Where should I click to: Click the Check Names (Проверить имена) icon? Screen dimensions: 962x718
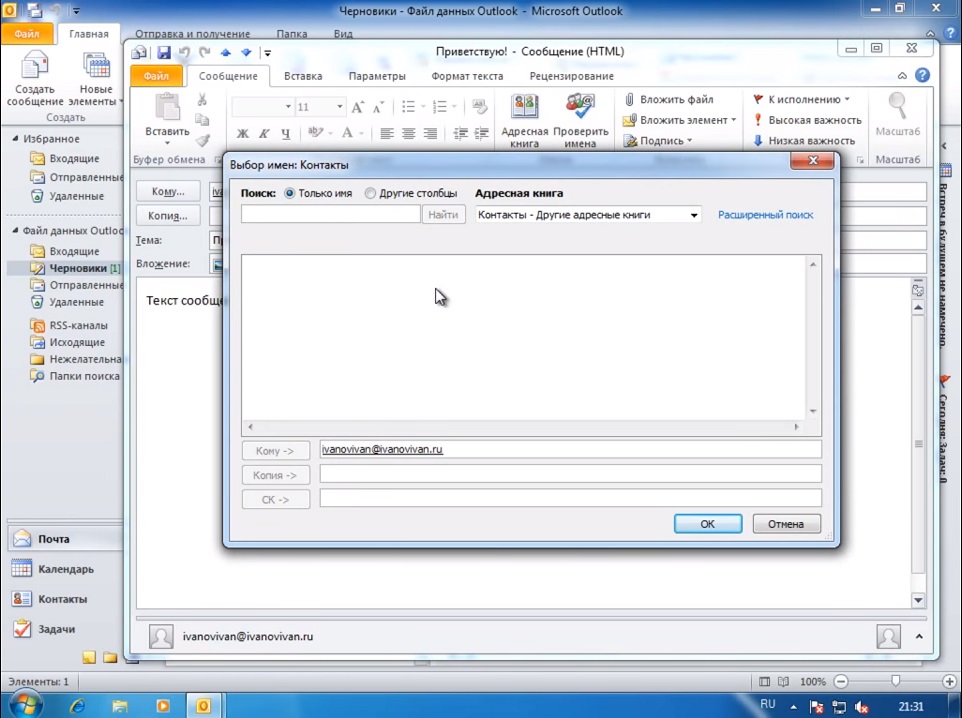click(x=580, y=108)
